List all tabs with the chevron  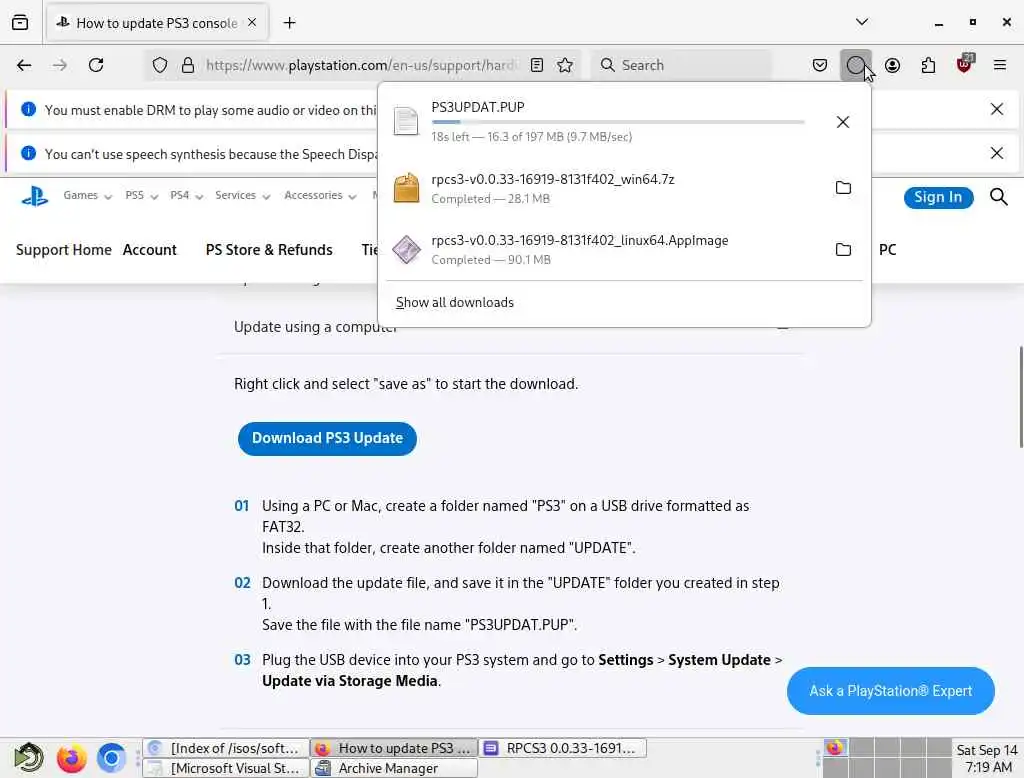click(862, 22)
